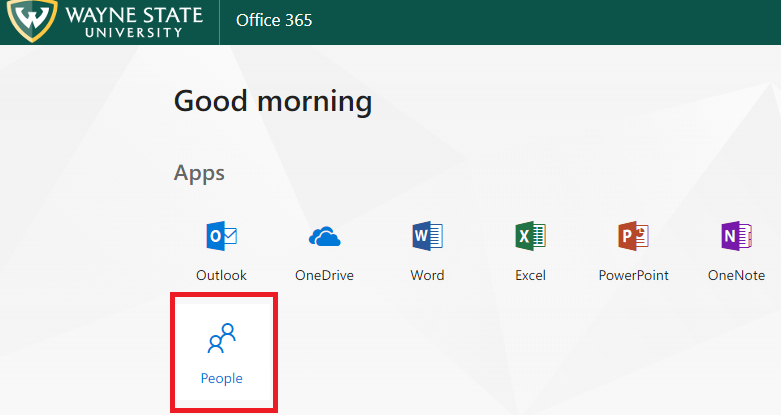Click the Excel label text
This screenshot has width=781, height=415.
[530, 275]
